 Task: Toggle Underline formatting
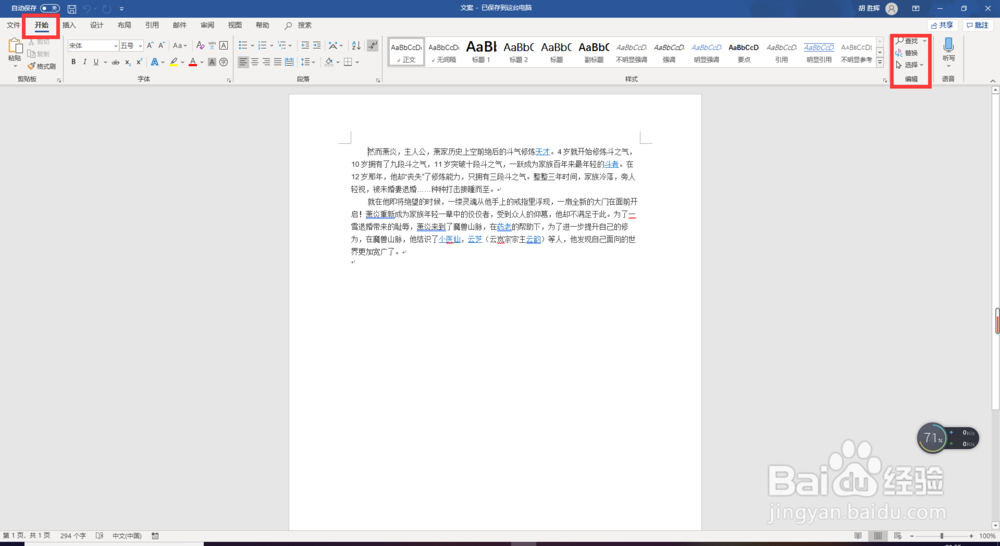(x=96, y=62)
